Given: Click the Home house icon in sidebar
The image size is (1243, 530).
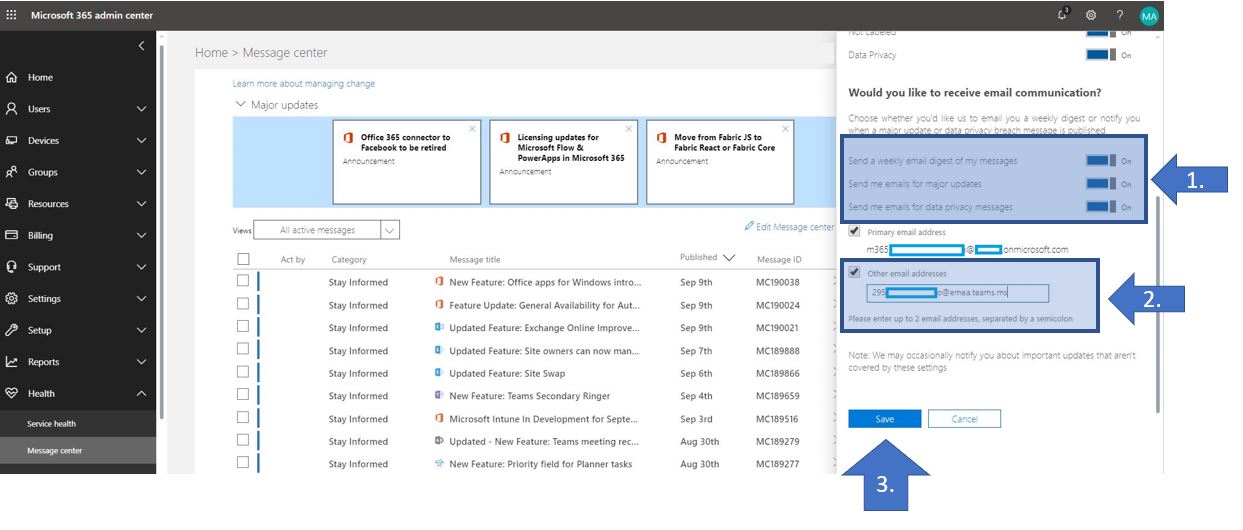Looking at the screenshot, I should pyautogui.click(x=12, y=77).
